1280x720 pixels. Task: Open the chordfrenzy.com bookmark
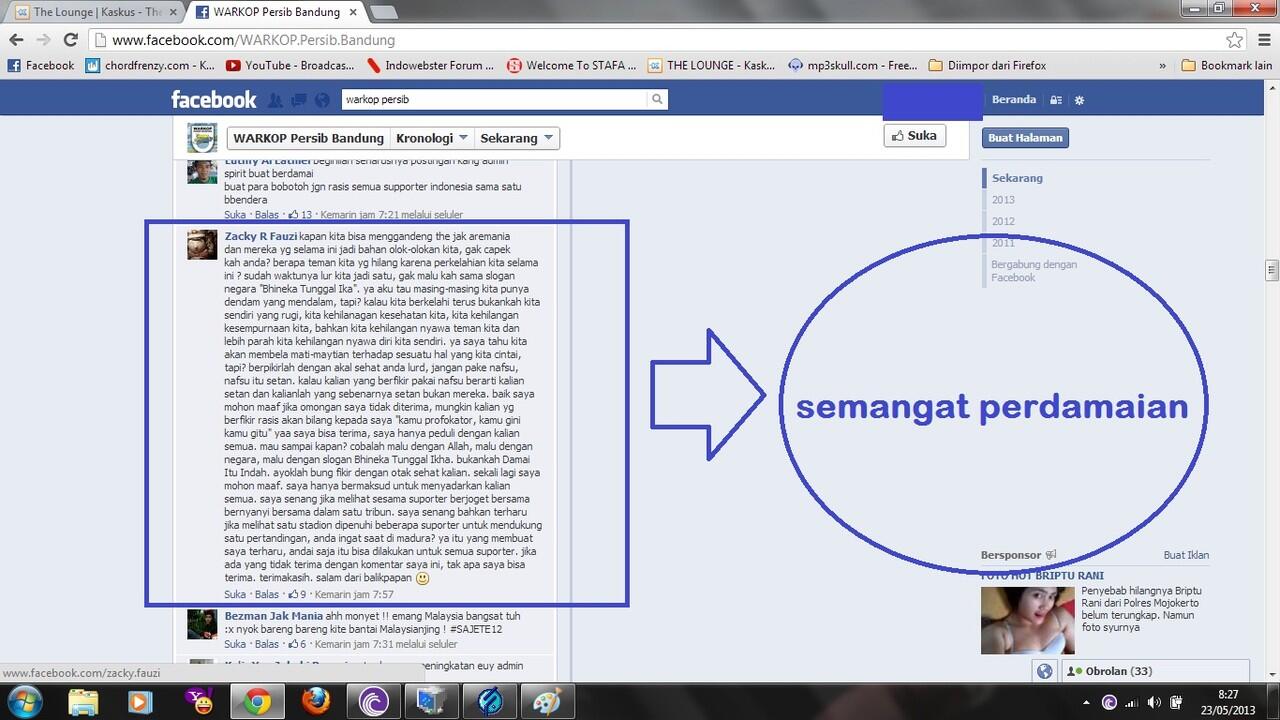[x=150, y=65]
